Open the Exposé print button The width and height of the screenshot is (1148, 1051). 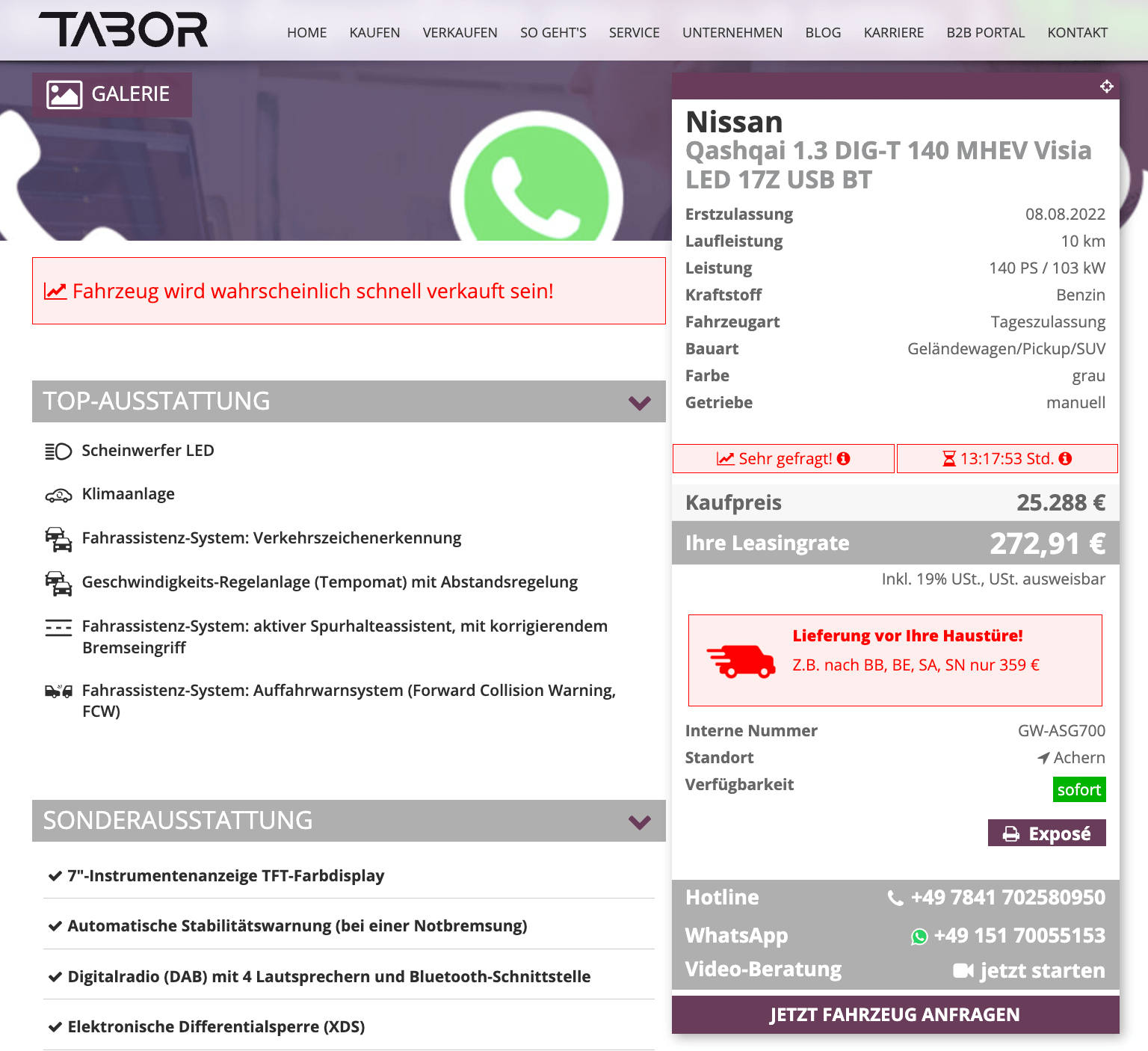pyautogui.click(x=1047, y=833)
